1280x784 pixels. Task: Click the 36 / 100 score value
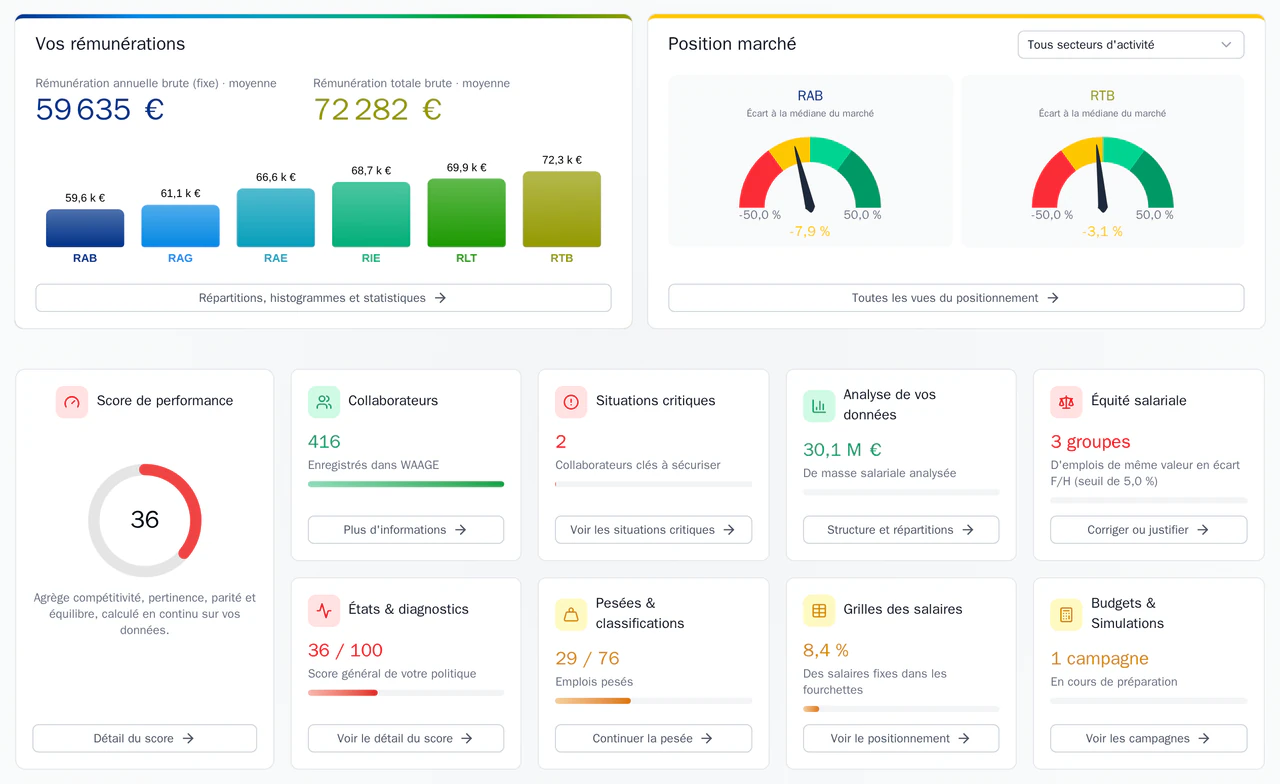coord(345,650)
